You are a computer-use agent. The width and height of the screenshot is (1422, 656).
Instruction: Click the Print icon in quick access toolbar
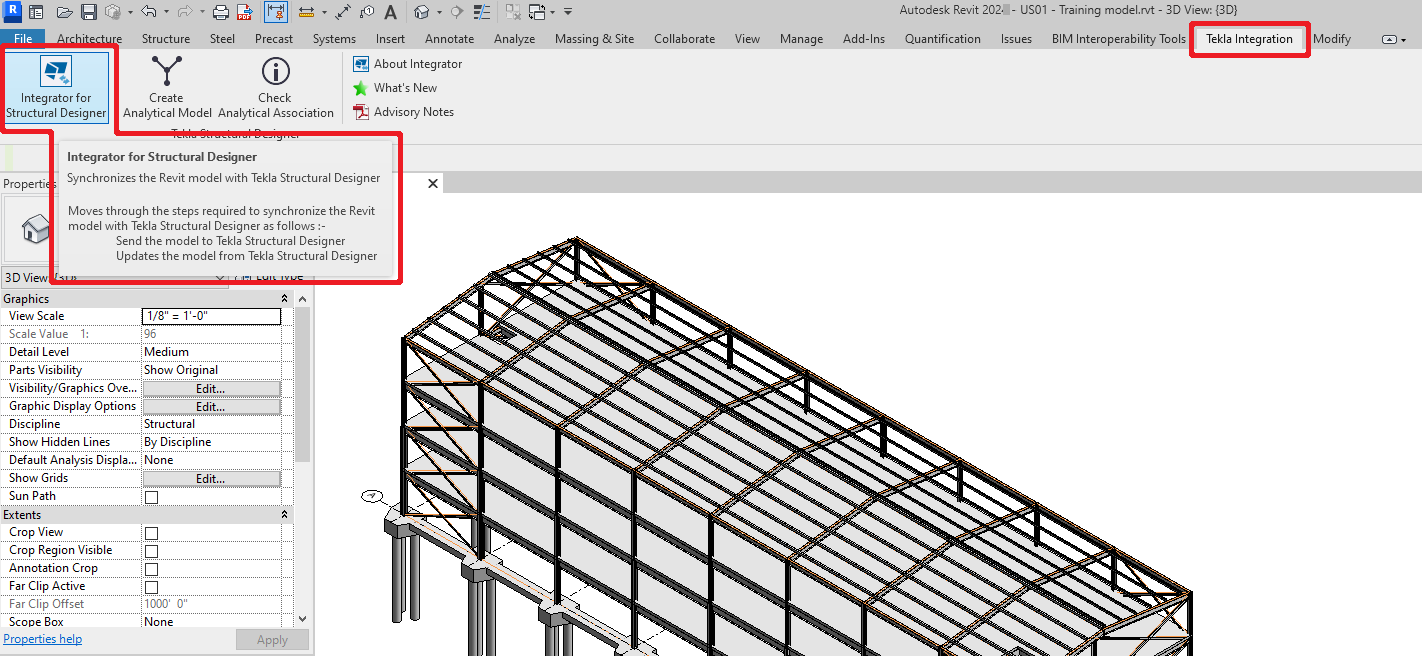pos(221,13)
